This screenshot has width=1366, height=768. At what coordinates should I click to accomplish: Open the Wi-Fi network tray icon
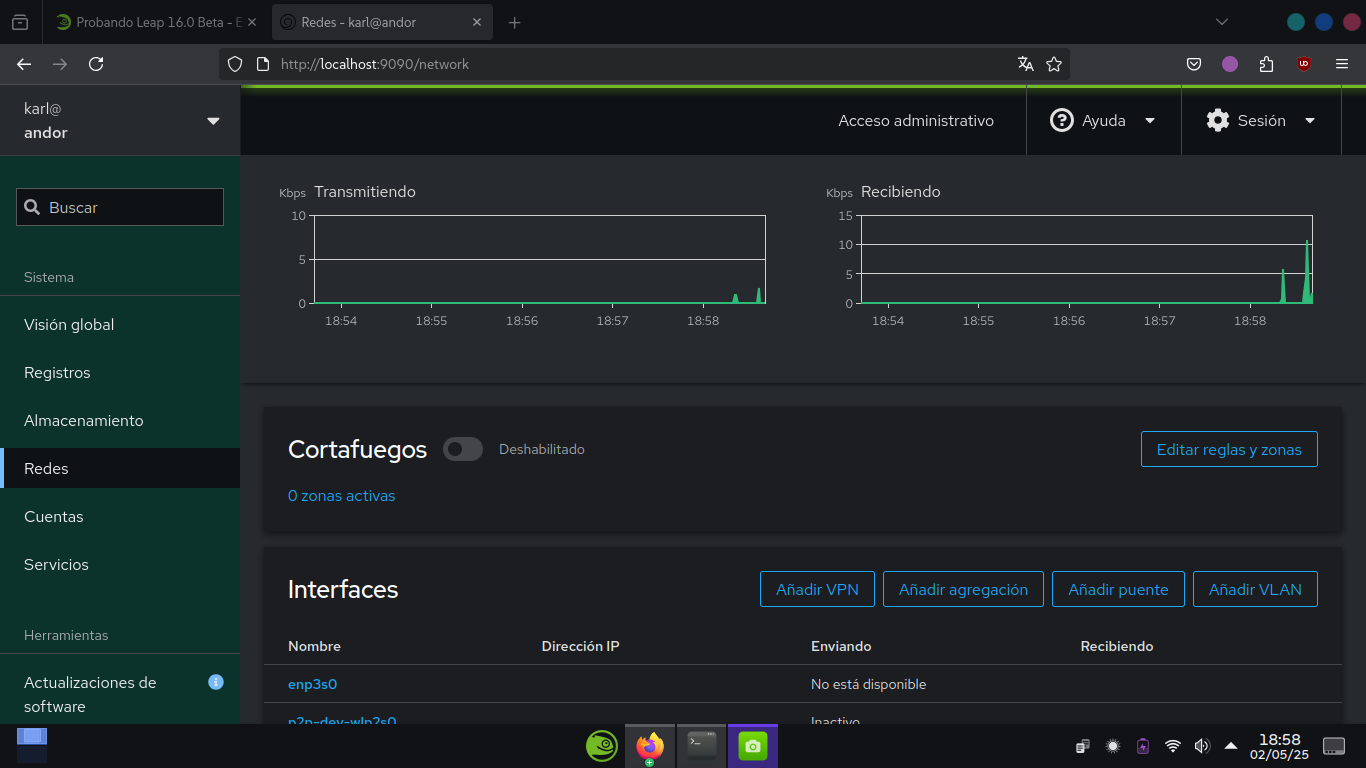tap(1173, 746)
